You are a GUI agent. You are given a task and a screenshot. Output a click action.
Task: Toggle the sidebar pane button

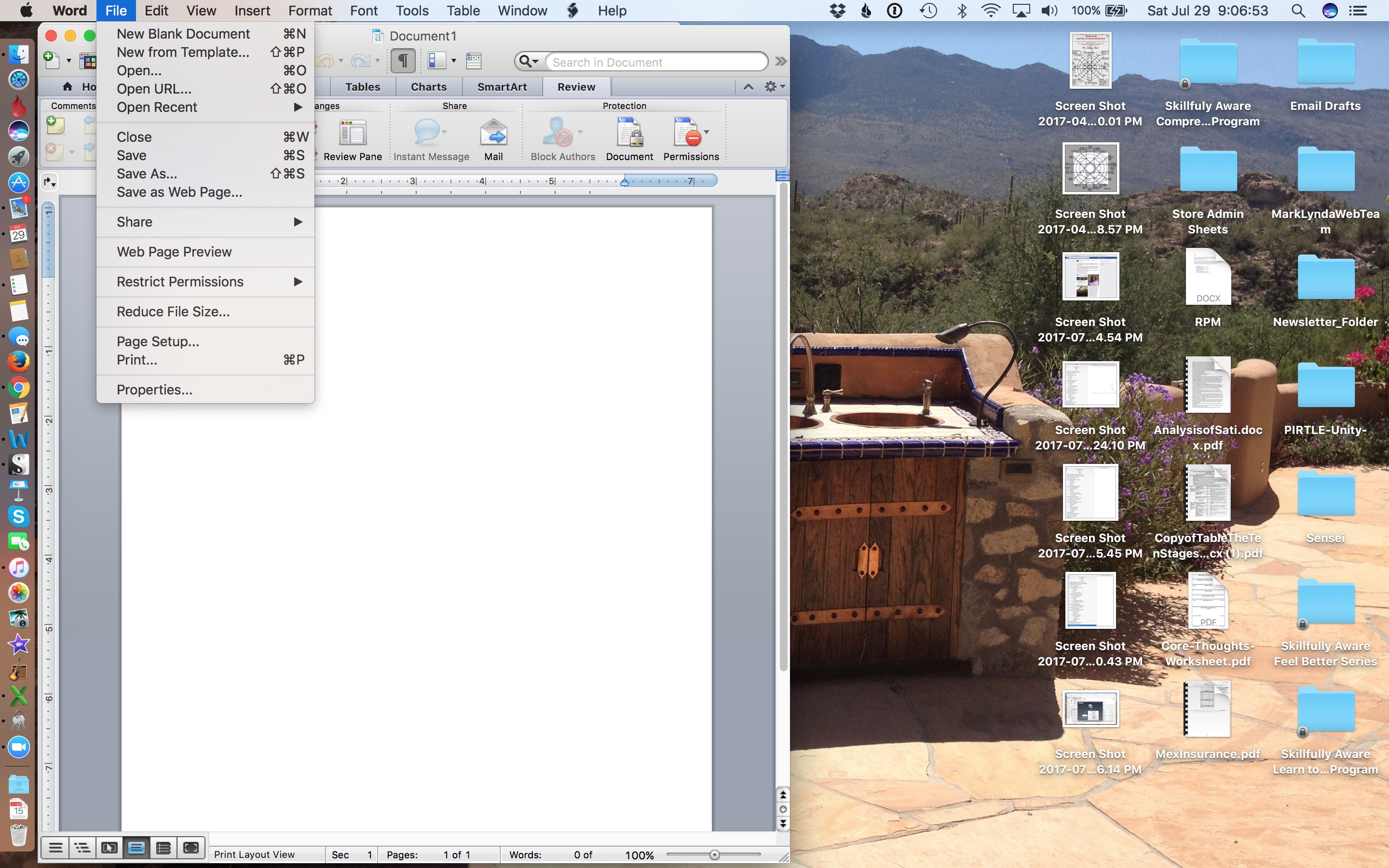[x=437, y=61]
